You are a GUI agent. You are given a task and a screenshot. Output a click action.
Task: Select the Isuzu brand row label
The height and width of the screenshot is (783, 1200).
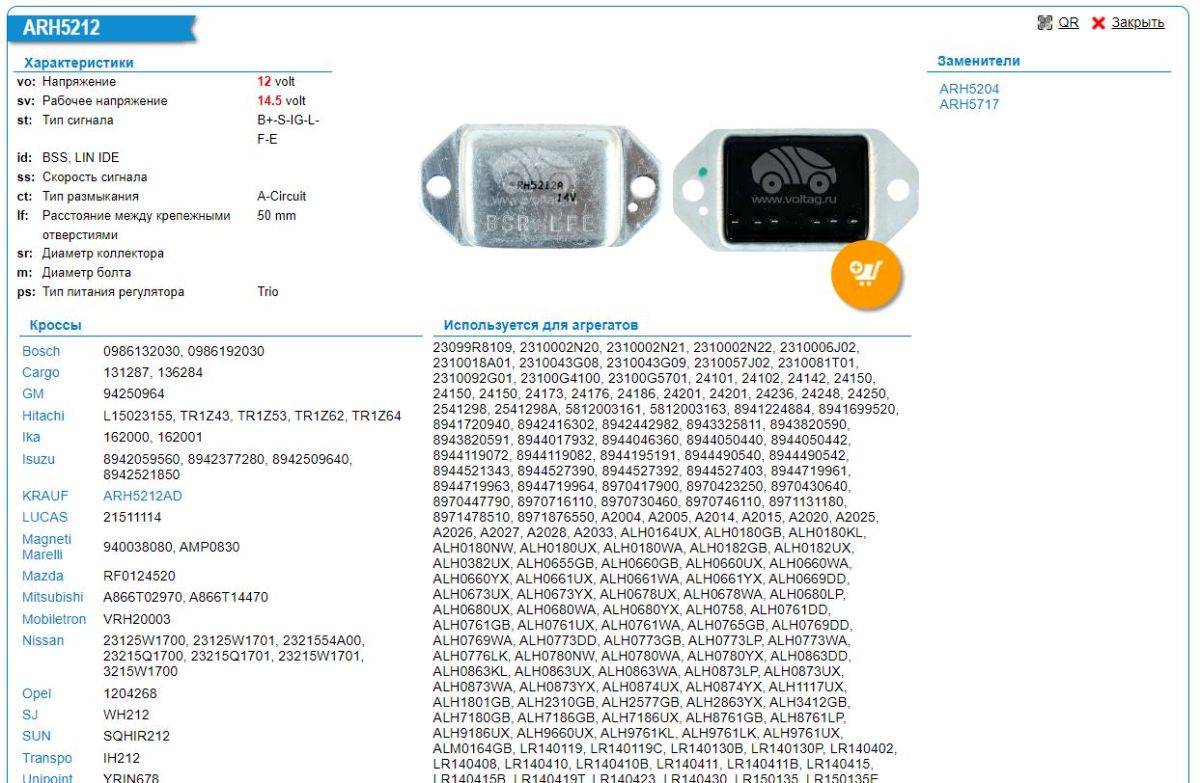39,460
